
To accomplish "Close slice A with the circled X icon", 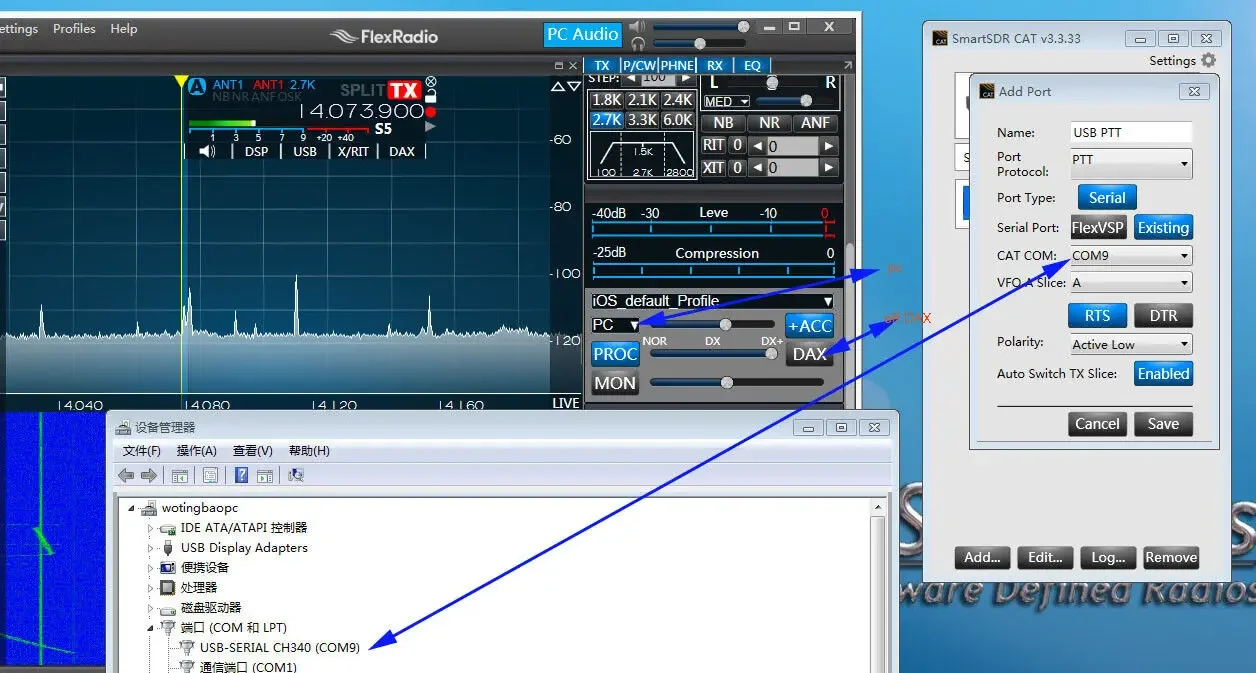I will coord(431,81).
